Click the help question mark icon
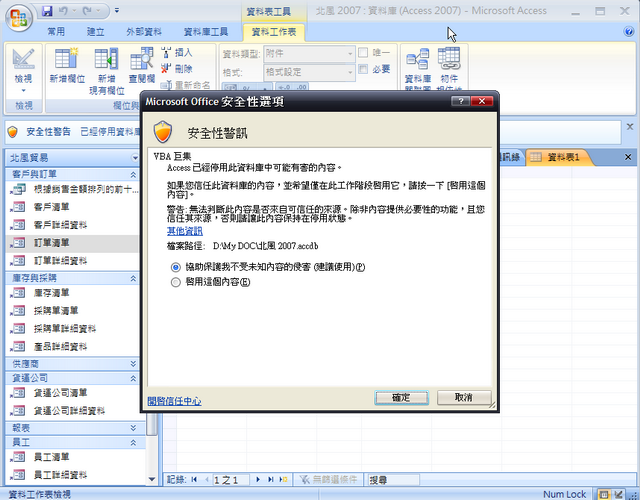640x500 pixels. 629,31
